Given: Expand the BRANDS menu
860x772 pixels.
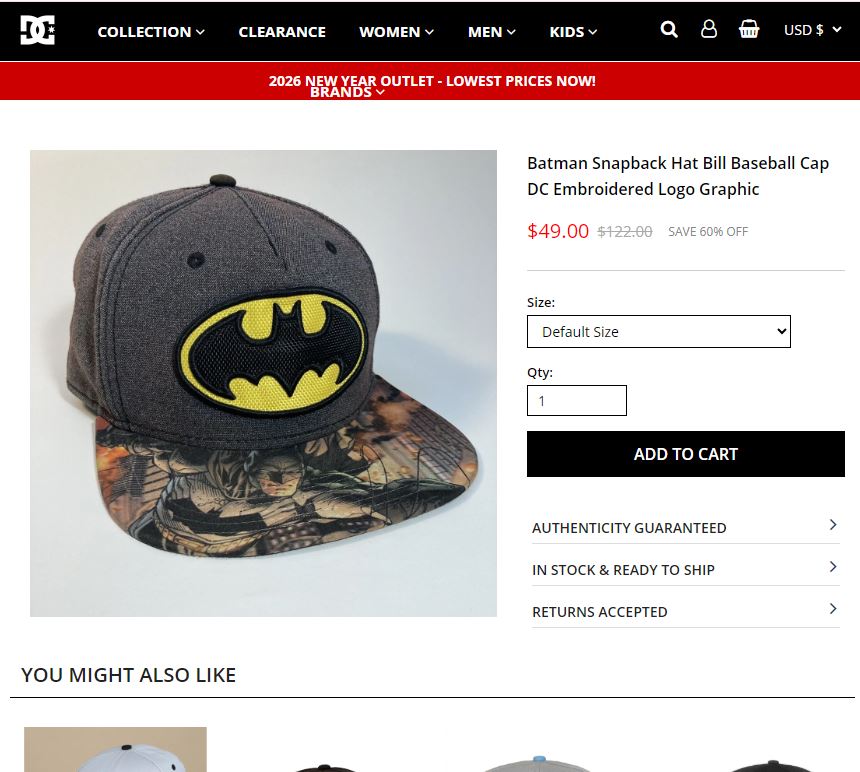Looking at the screenshot, I should point(347,91).
